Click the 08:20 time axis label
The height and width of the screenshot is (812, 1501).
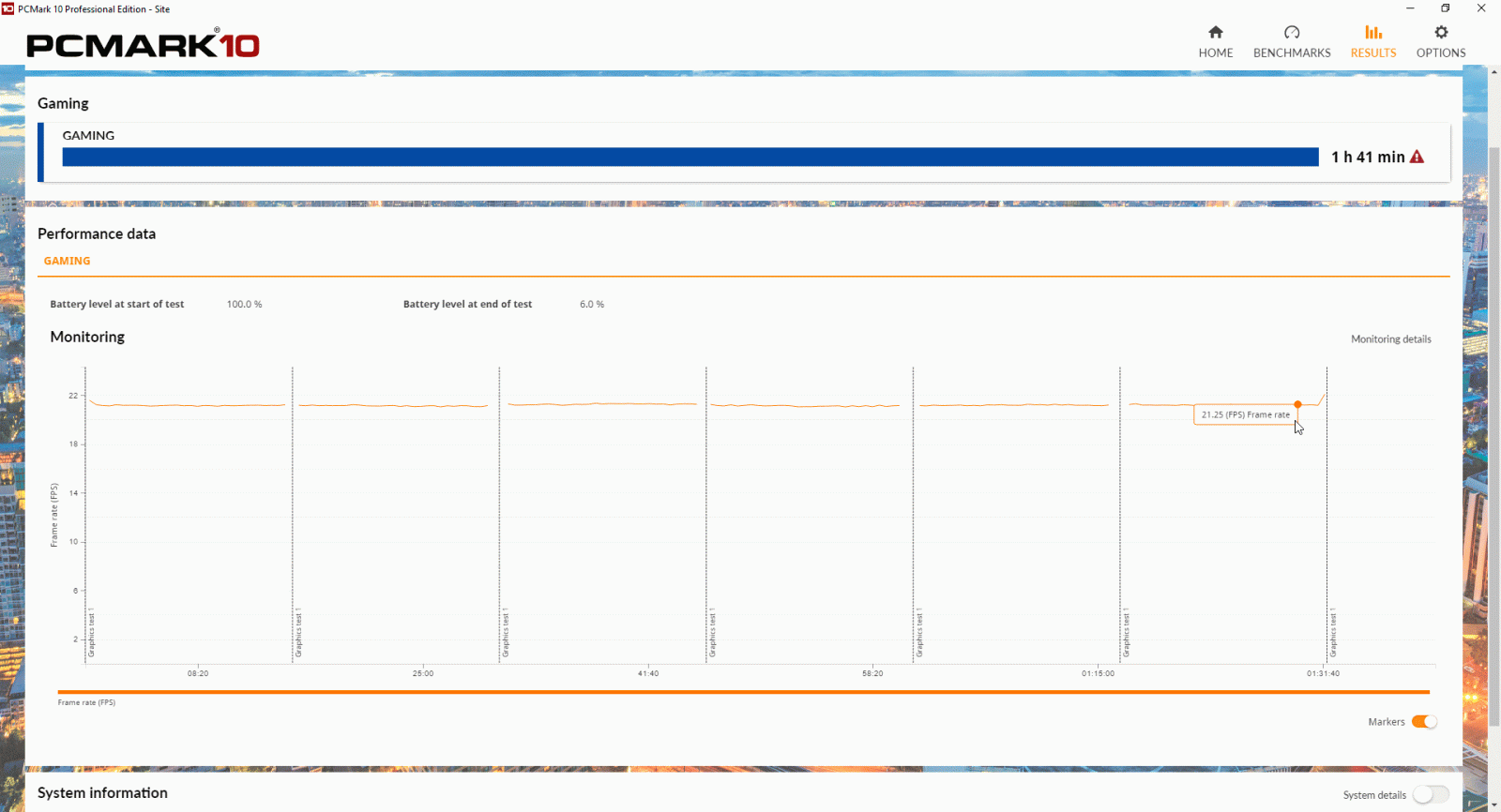(x=198, y=673)
